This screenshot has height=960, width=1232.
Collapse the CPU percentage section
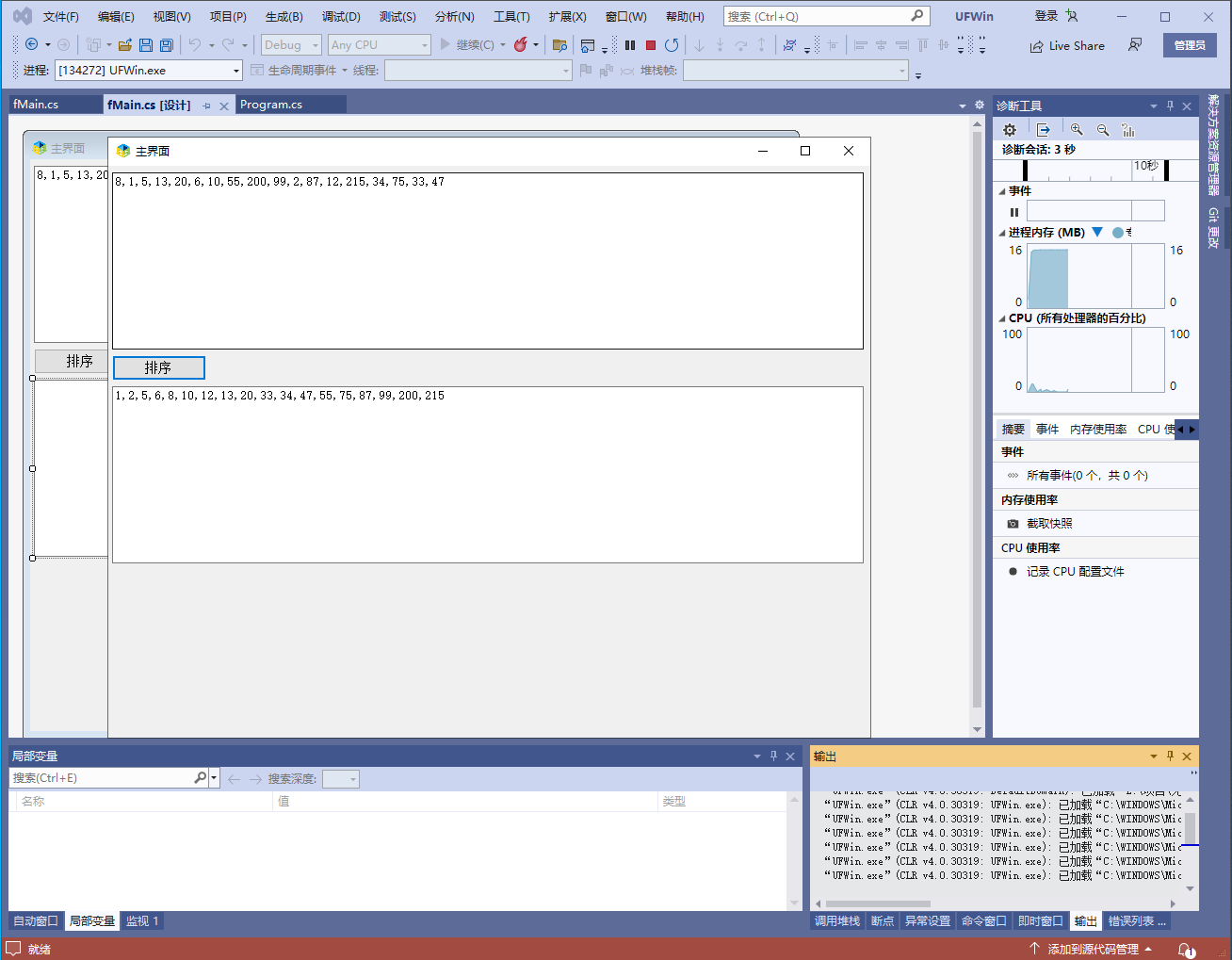tap(1002, 318)
